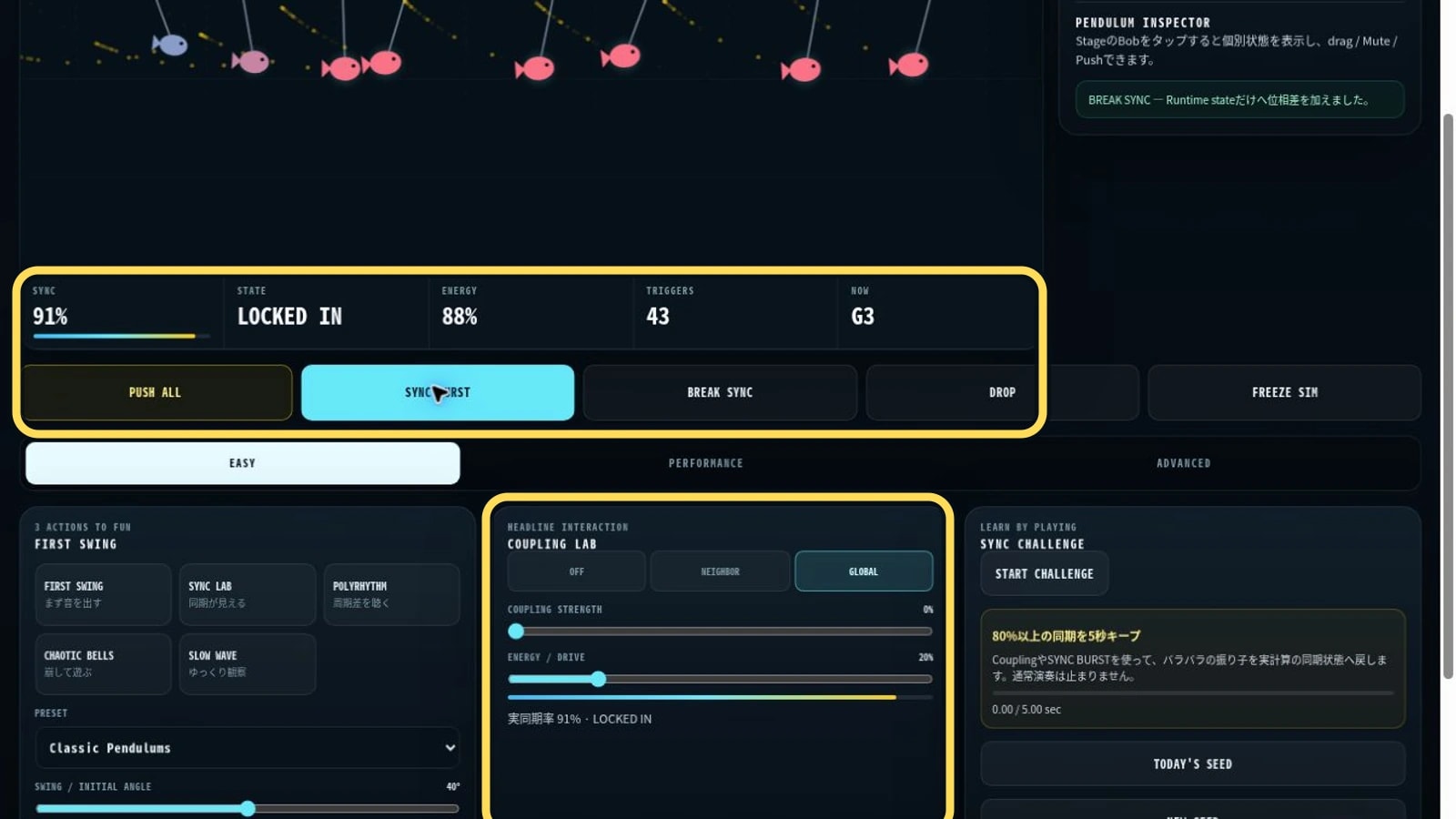
Task: Switch to the PERFORMANCE tab
Action: point(706,463)
